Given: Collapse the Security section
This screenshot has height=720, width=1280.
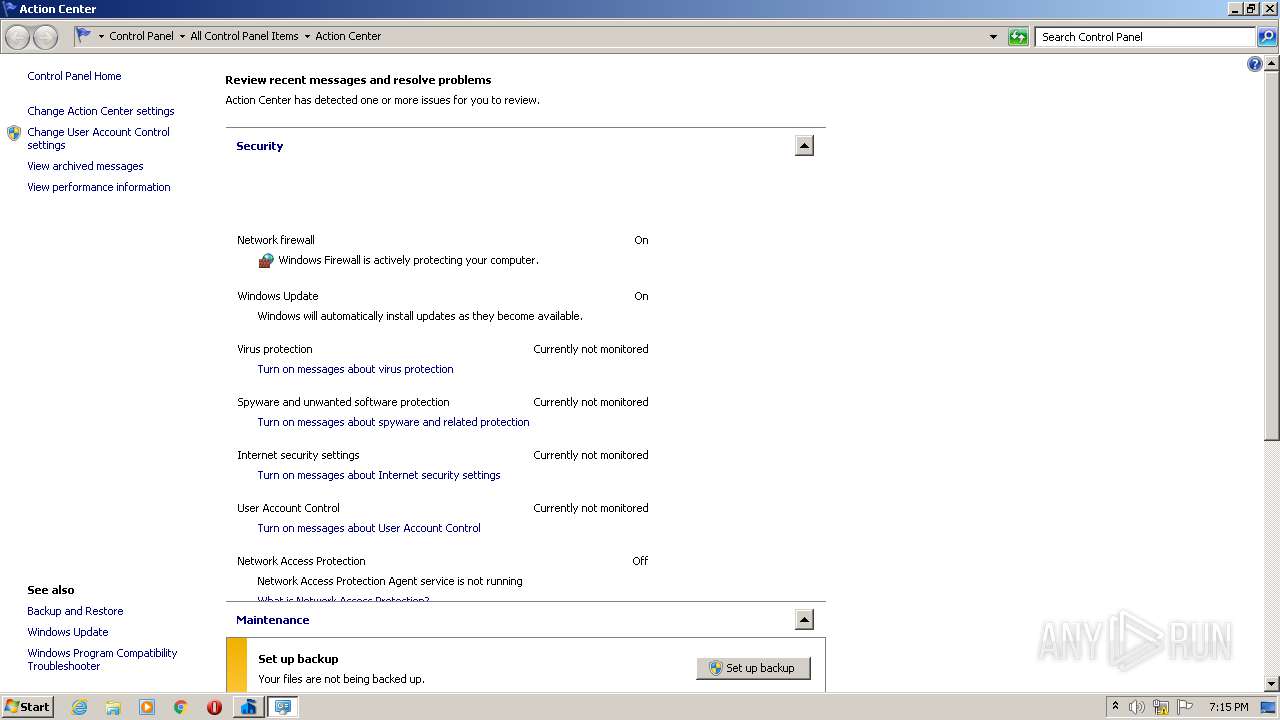Looking at the screenshot, I should tap(804, 146).
